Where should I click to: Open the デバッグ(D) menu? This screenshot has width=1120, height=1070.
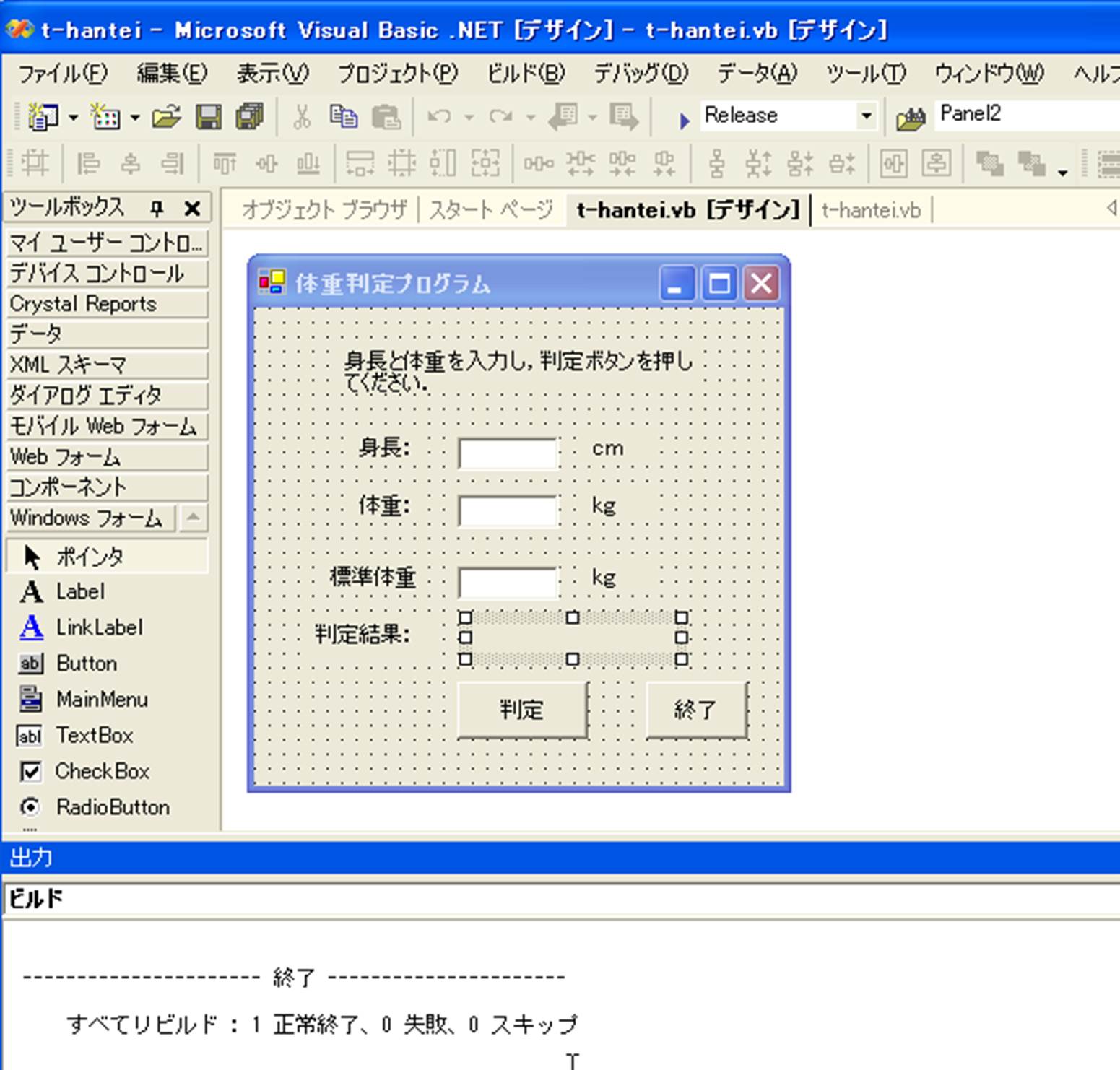pyautogui.click(x=640, y=73)
